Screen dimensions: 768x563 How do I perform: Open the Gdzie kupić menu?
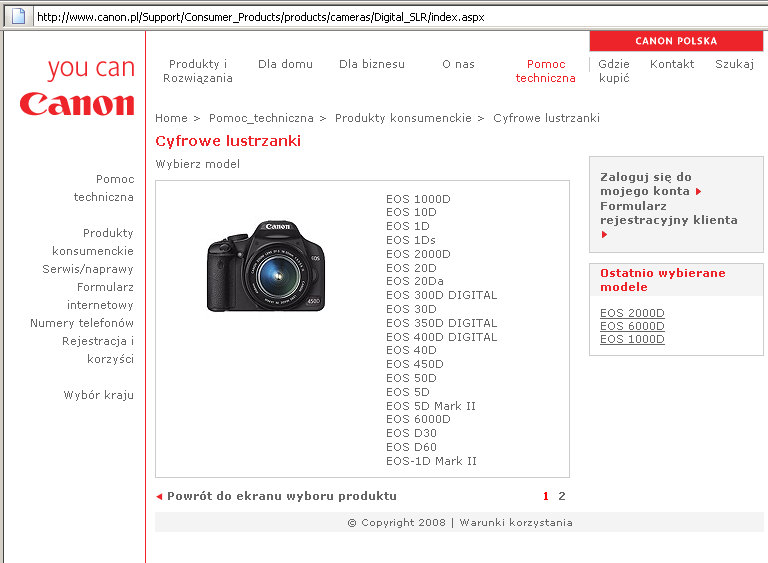coord(614,71)
